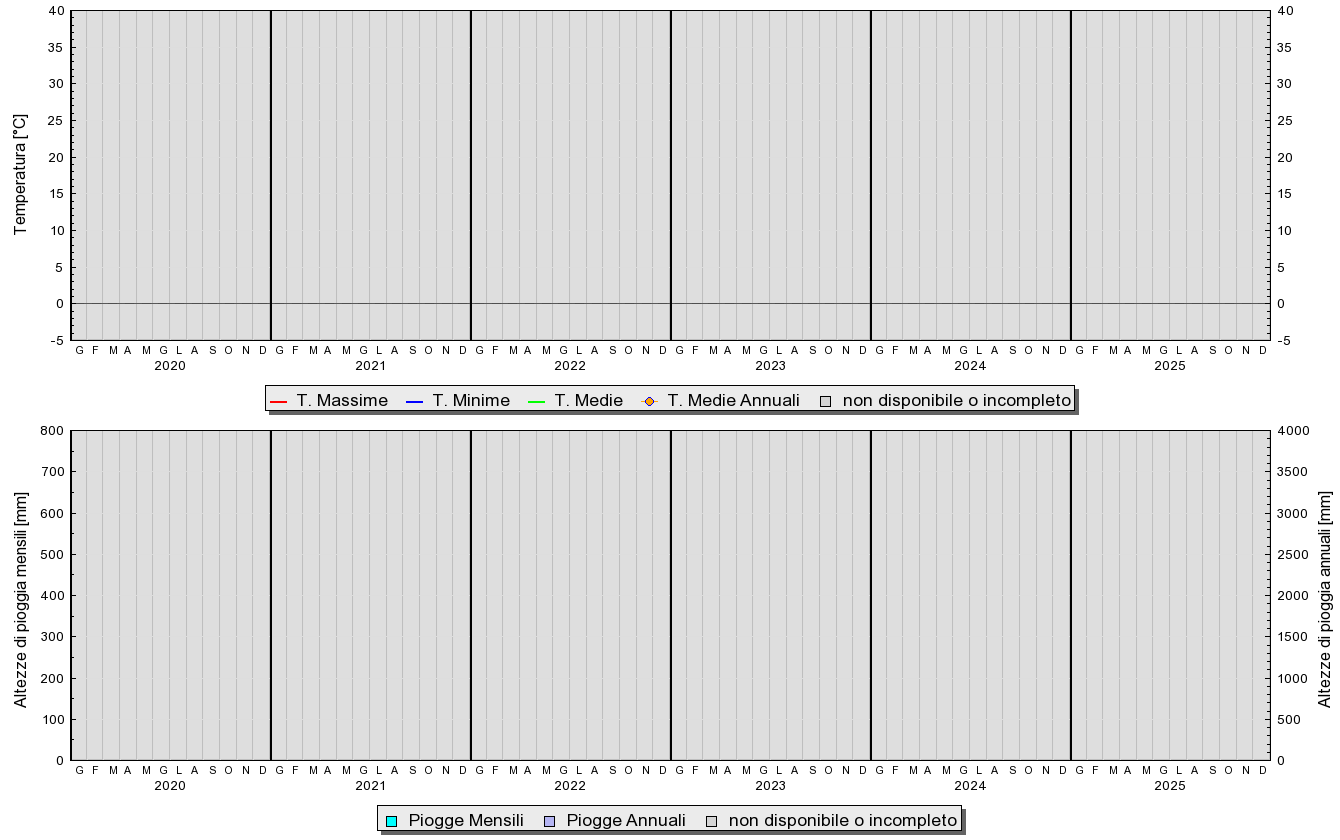Image resolution: width=1340 pixels, height=840 pixels.
Task: Click 'non disponibile o incompleto' in temperature legend
Action: pos(957,401)
